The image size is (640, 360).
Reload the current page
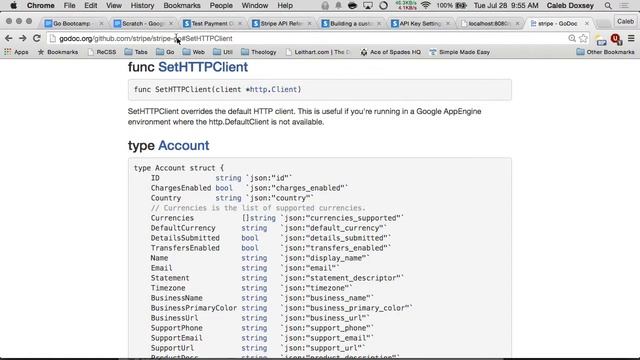(37, 38)
